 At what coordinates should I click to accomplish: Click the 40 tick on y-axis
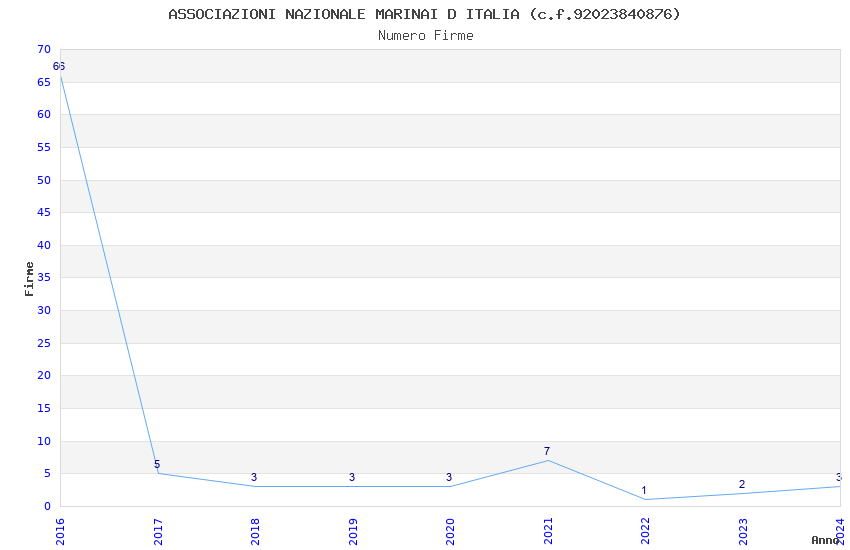click(44, 245)
